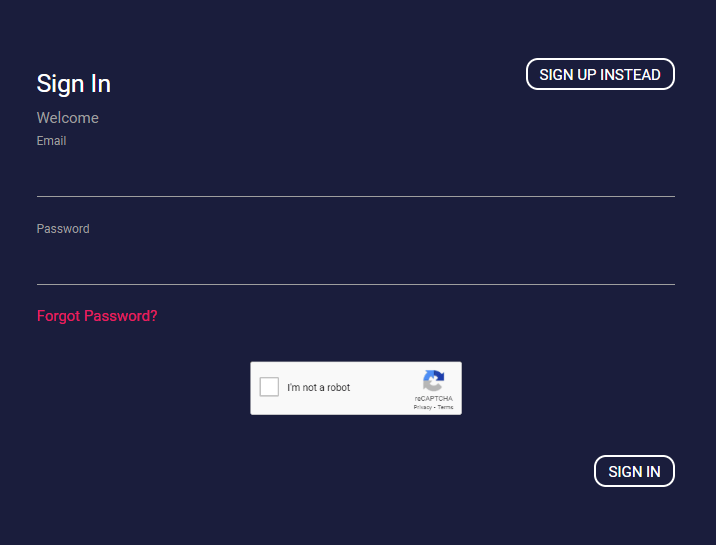Click the I'm not a robot label text
The height and width of the screenshot is (545, 716).
click(x=318, y=387)
